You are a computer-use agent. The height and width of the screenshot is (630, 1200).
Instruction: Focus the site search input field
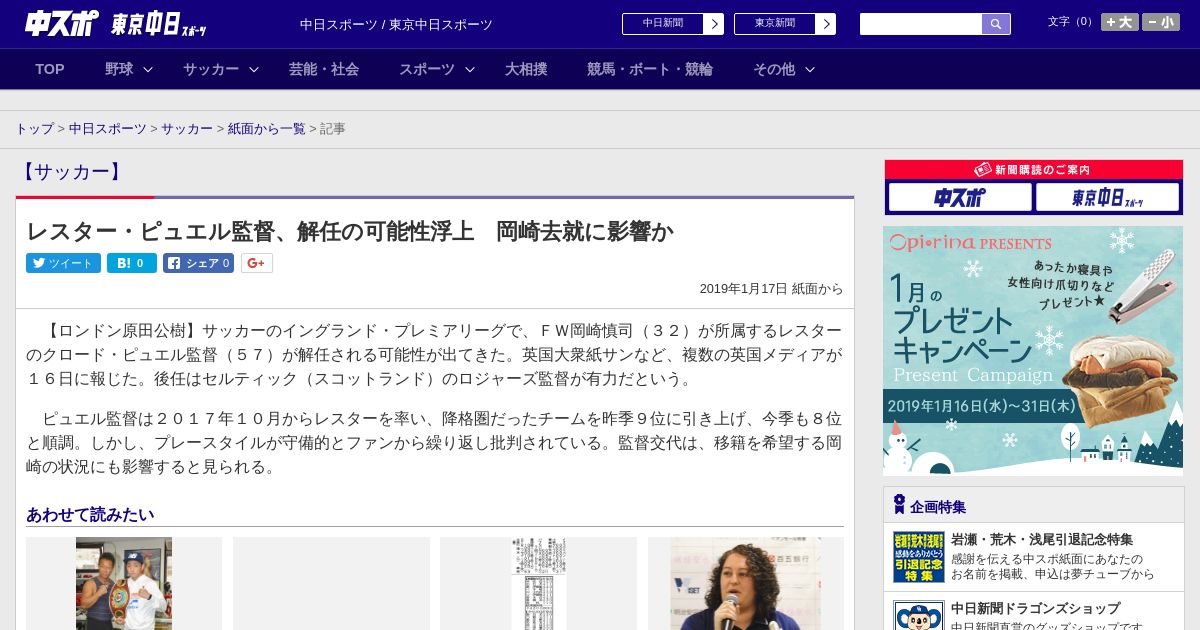pos(921,24)
